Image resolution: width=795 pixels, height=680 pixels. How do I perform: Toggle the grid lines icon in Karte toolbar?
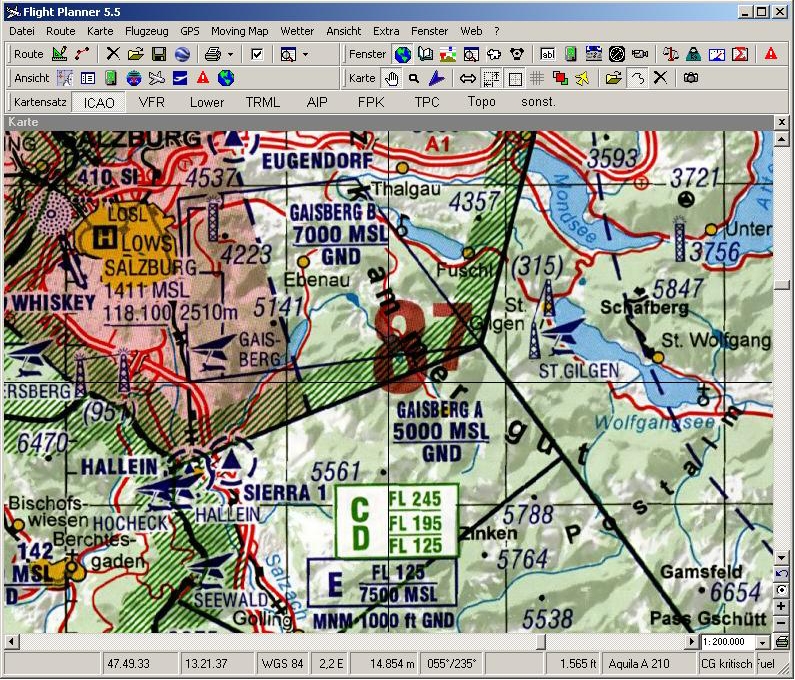coord(537,78)
